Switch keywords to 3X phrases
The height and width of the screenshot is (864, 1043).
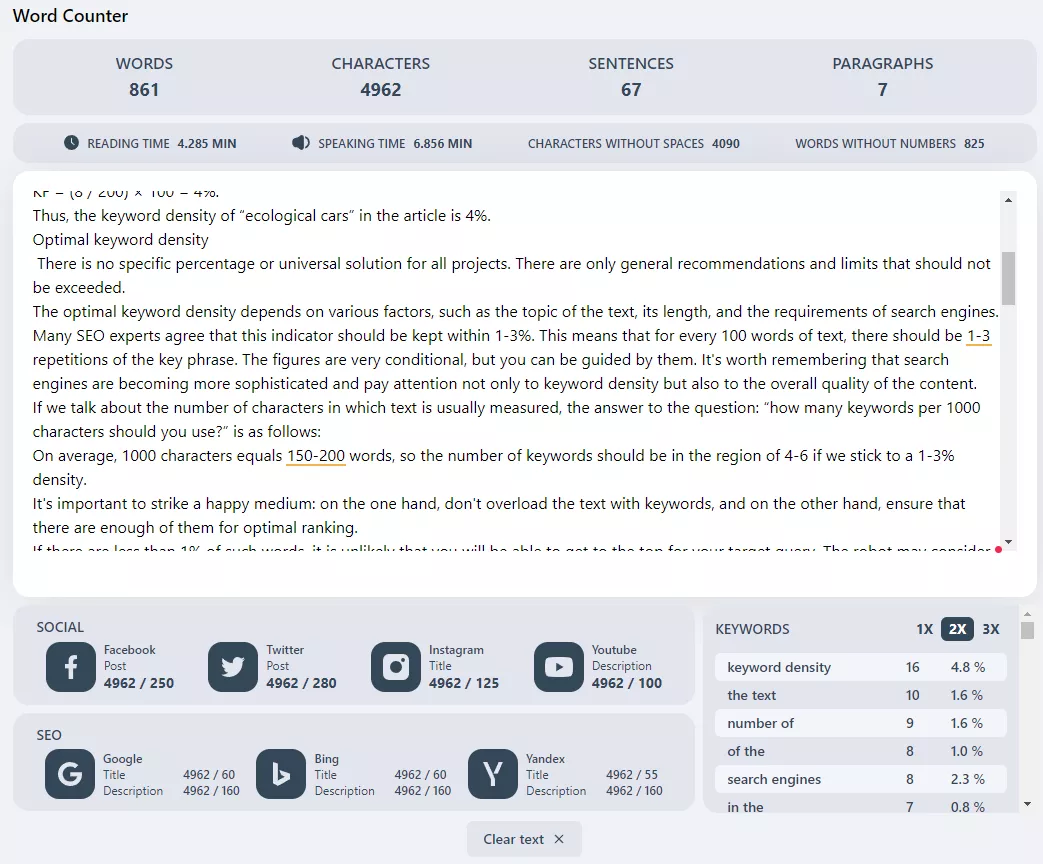point(990,629)
